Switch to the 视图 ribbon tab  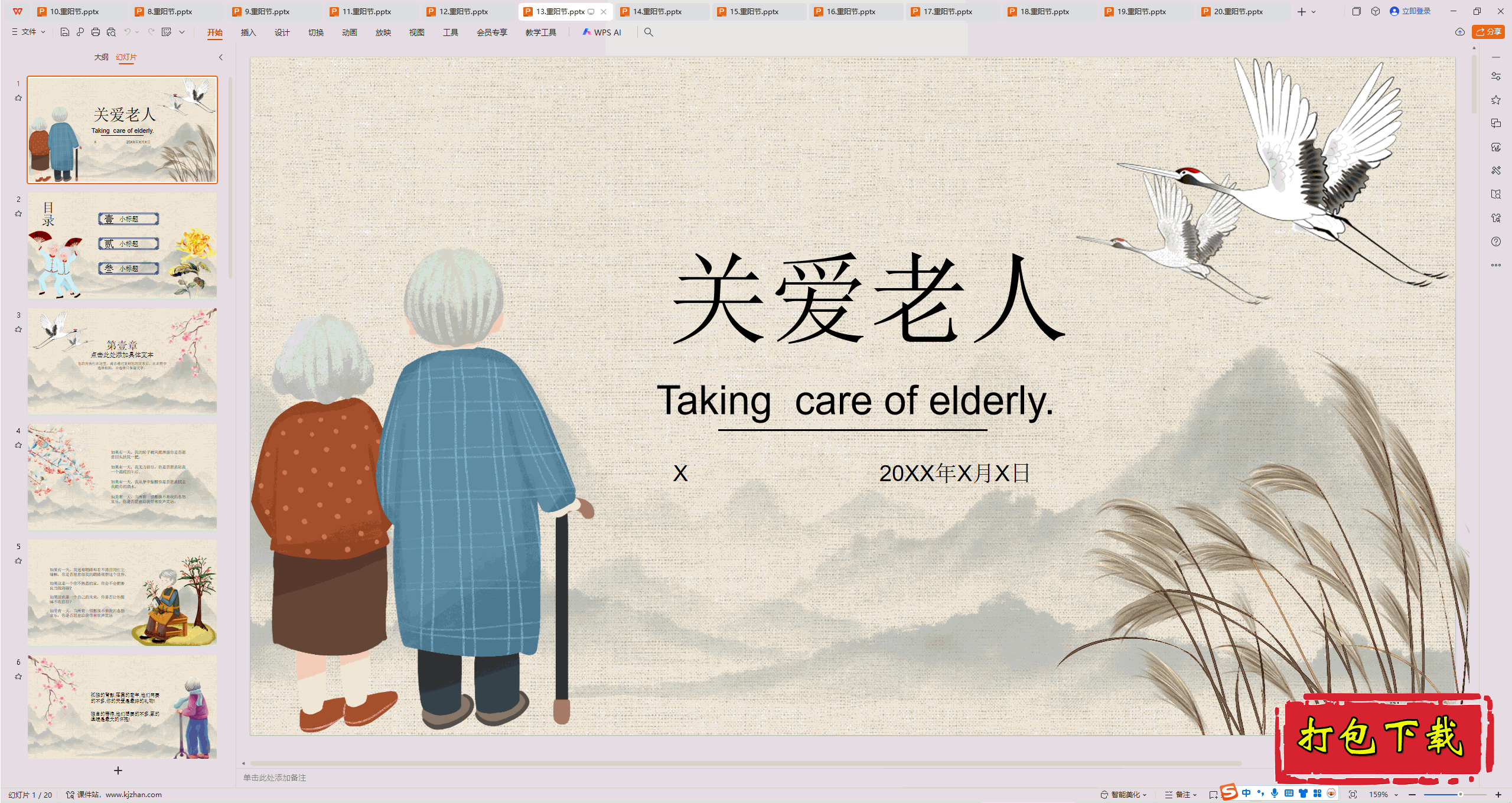point(417,32)
